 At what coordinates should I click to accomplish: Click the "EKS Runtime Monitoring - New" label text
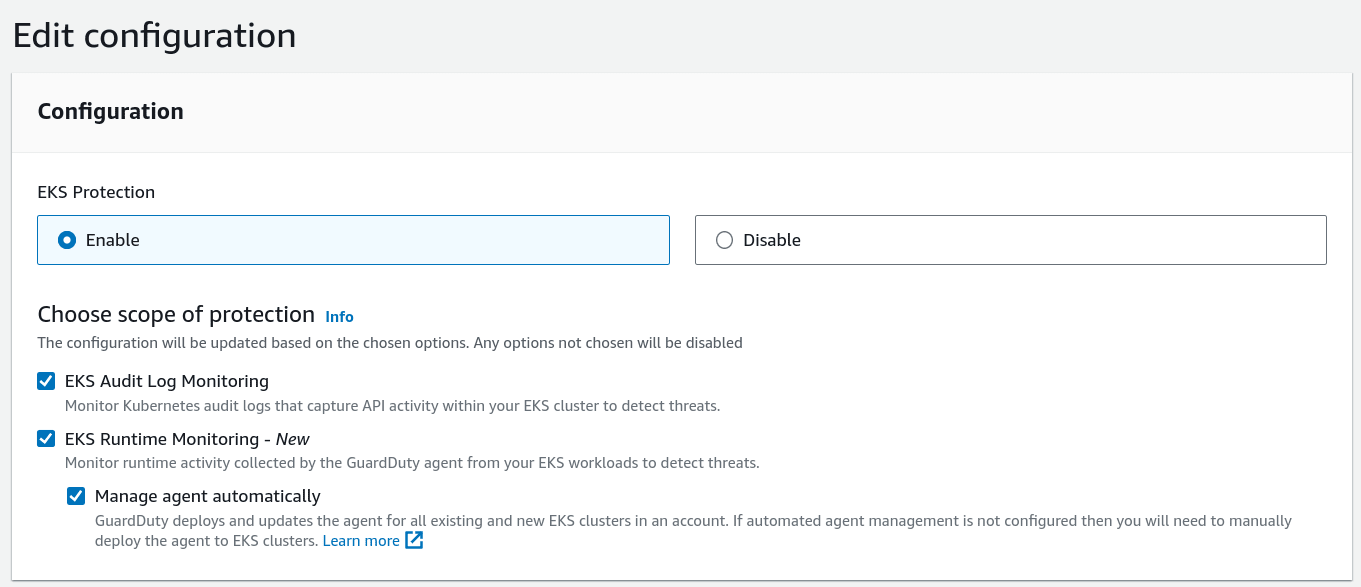point(187,439)
